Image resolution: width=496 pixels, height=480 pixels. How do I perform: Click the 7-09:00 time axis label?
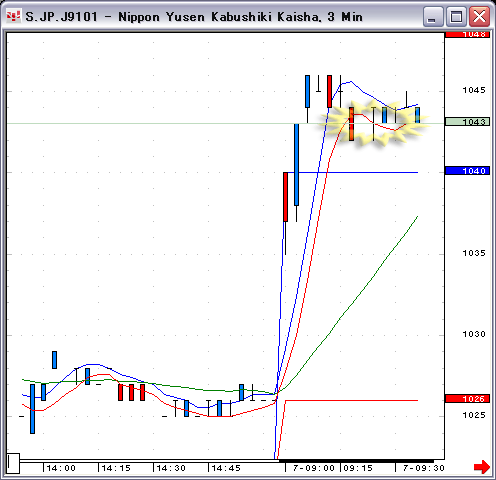pyautogui.click(x=314, y=468)
